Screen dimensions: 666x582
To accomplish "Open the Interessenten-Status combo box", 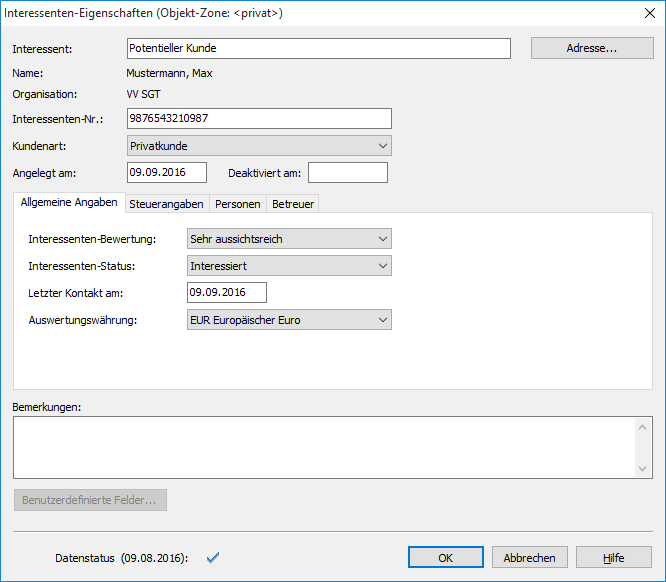I will pyautogui.click(x=289, y=266).
